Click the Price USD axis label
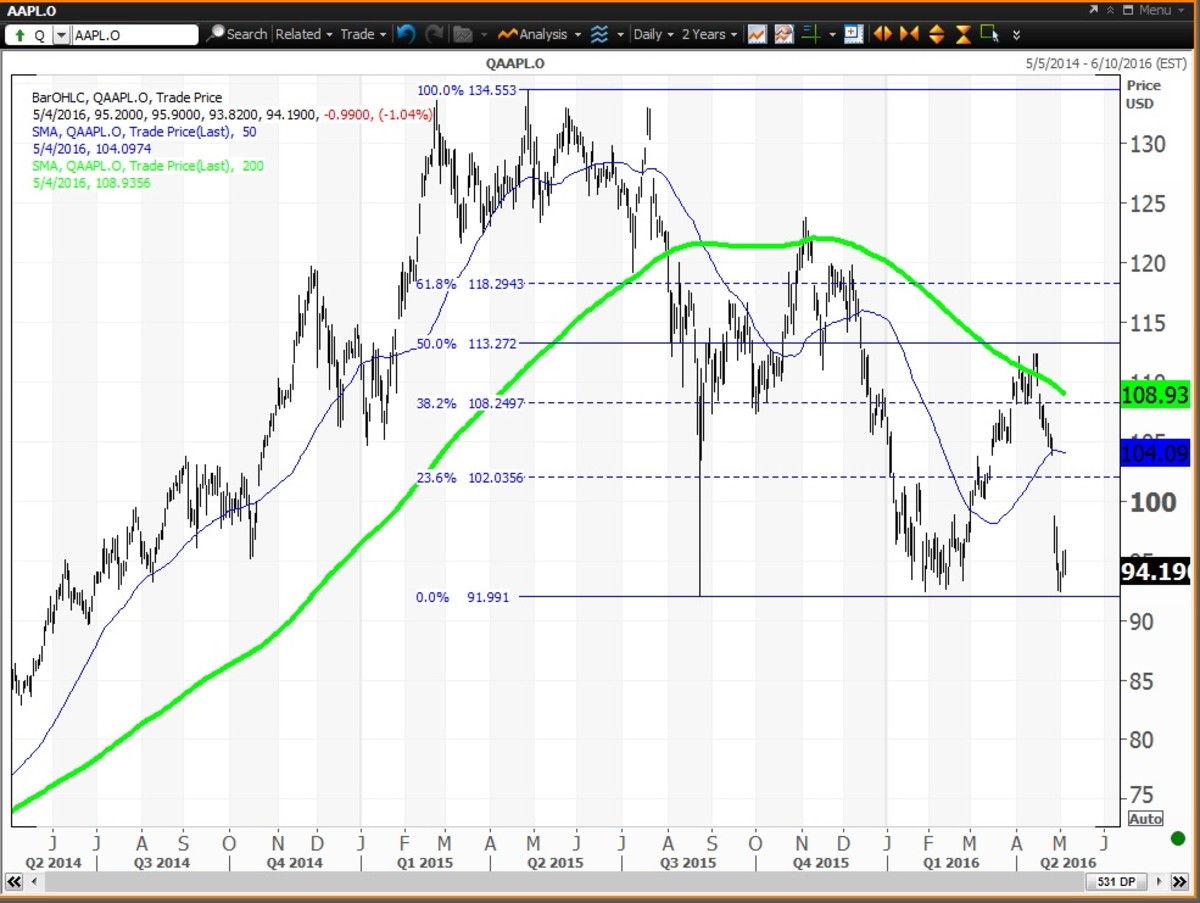 tap(1143, 94)
